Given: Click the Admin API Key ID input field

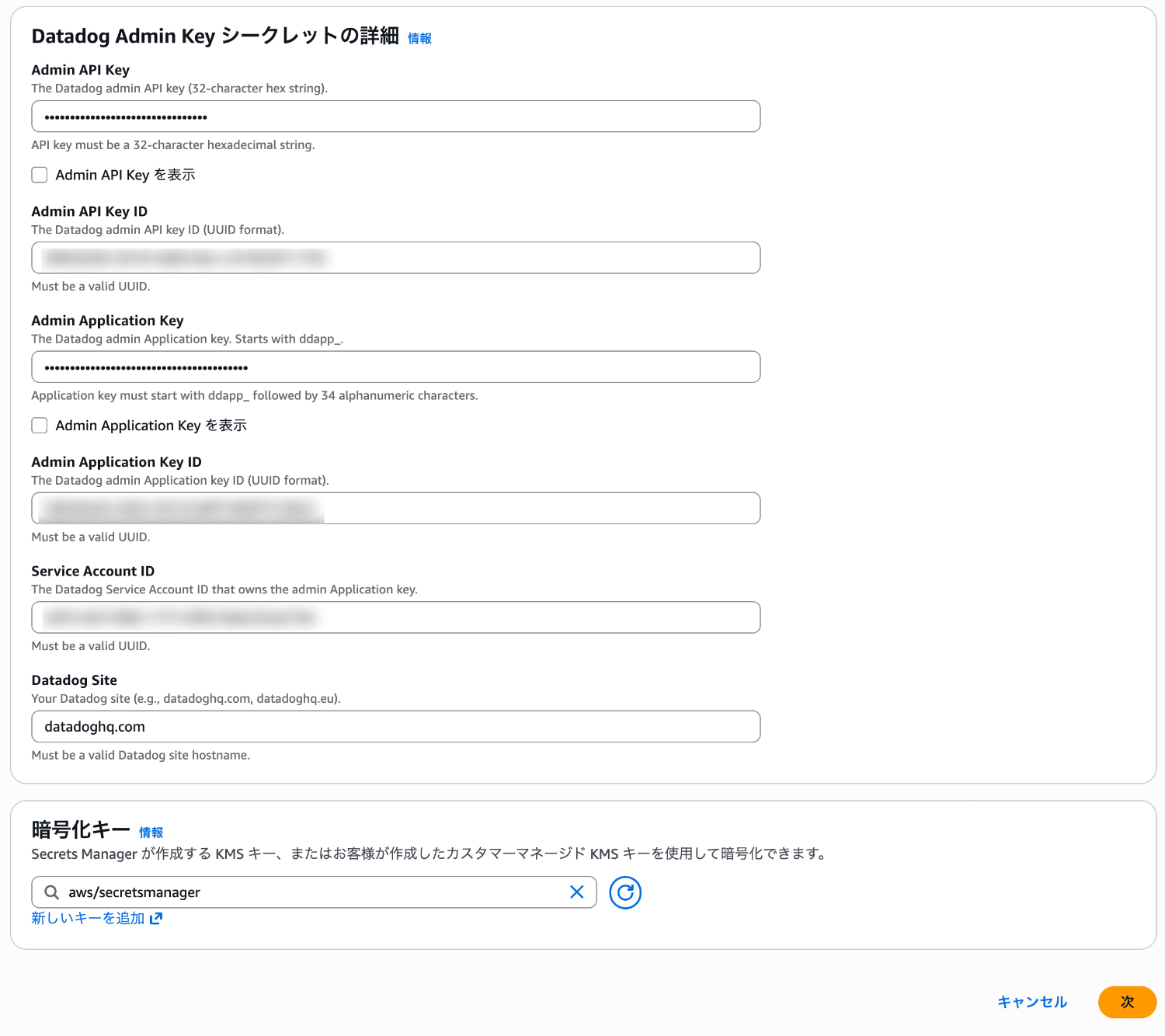Looking at the screenshot, I should point(396,258).
